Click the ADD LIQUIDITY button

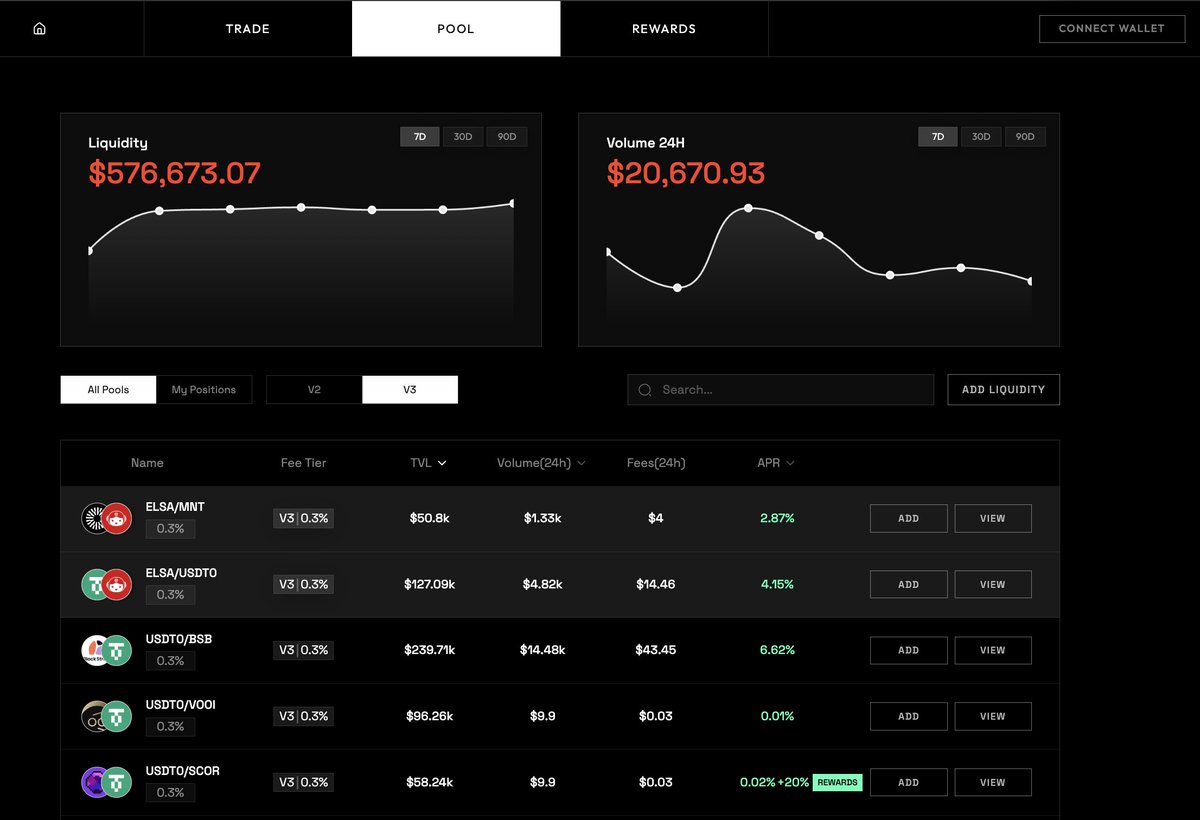coord(1003,390)
